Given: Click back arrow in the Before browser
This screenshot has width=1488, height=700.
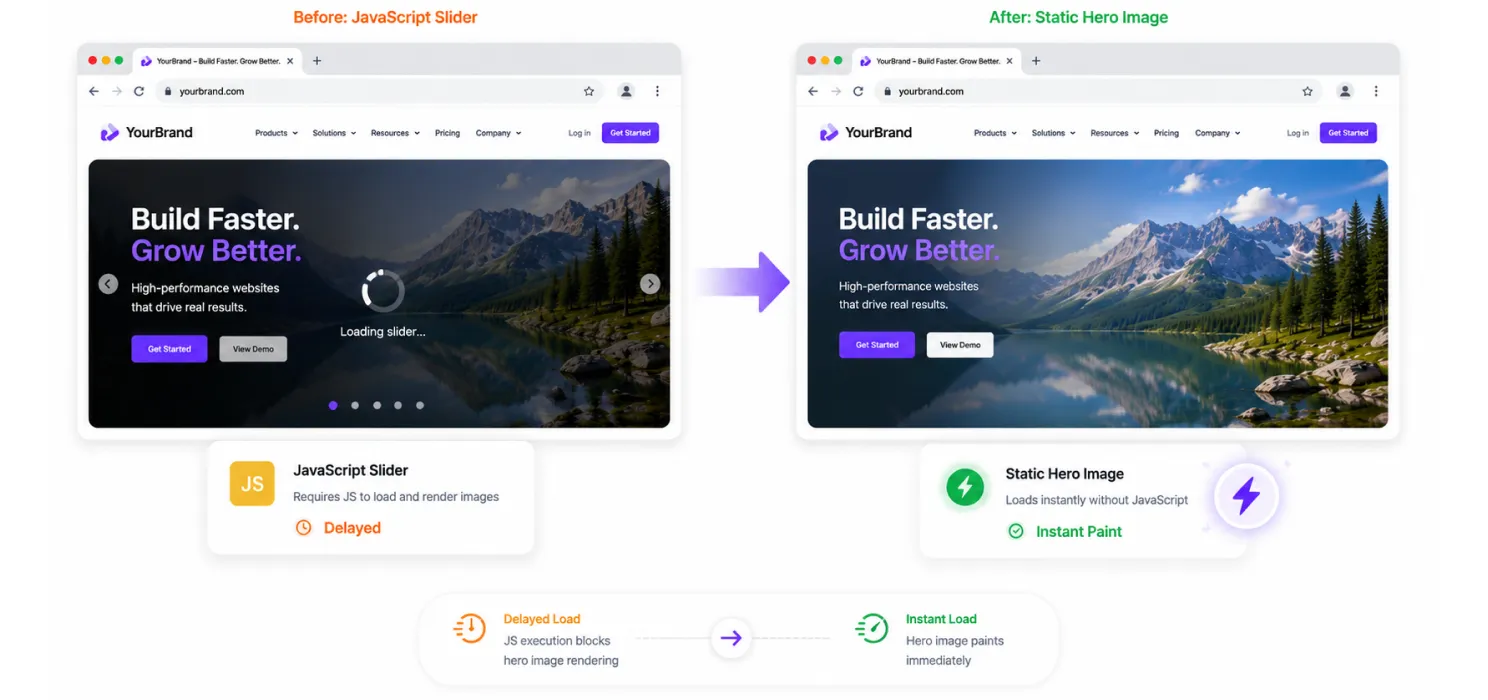Looking at the screenshot, I should point(94,91).
